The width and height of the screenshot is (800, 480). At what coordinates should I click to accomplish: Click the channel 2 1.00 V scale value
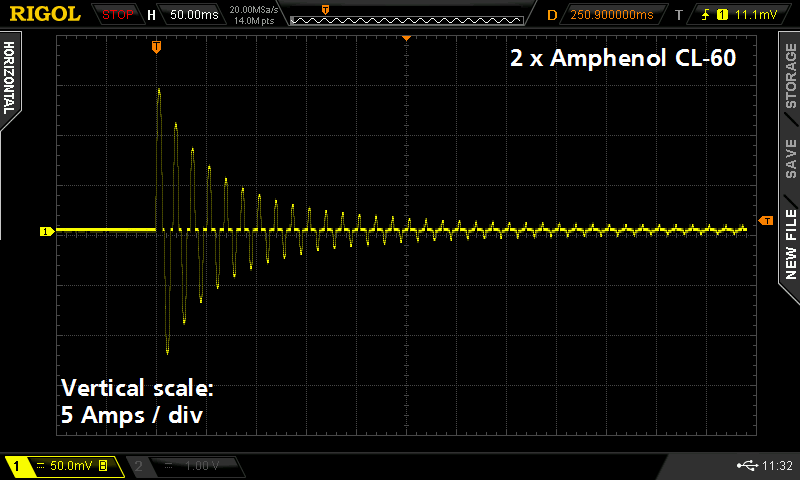(x=202, y=466)
